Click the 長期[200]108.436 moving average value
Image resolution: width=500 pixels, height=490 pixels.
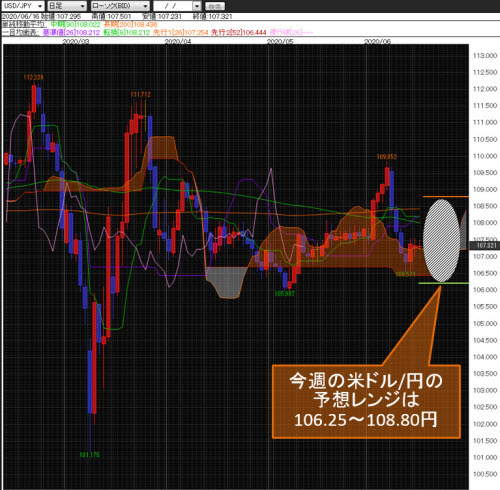pyautogui.click(x=130, y=24)
